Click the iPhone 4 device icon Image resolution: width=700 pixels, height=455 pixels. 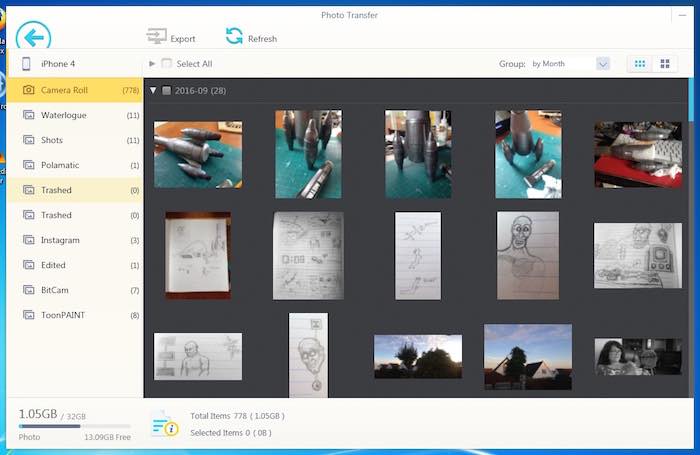pyautogui.click(x=23, y=64)
